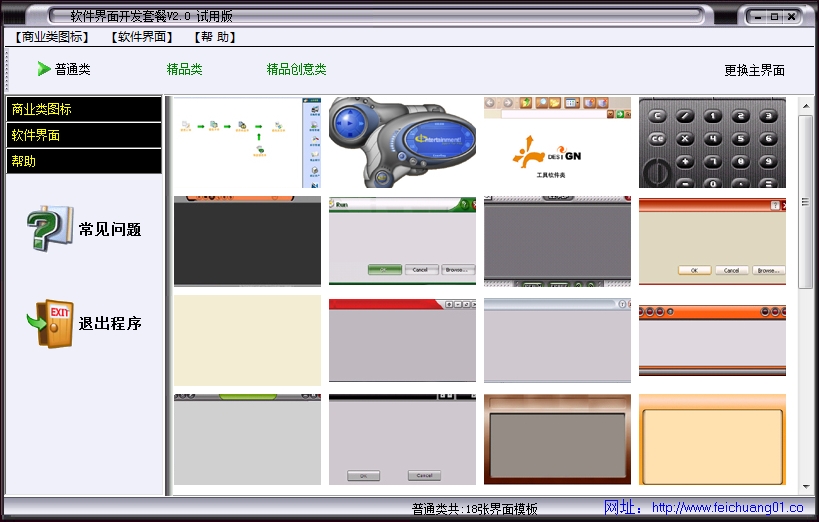Select 帮助 in the left sidebar
The height and width of the screenshot is (522, 819).
(84, 161)
